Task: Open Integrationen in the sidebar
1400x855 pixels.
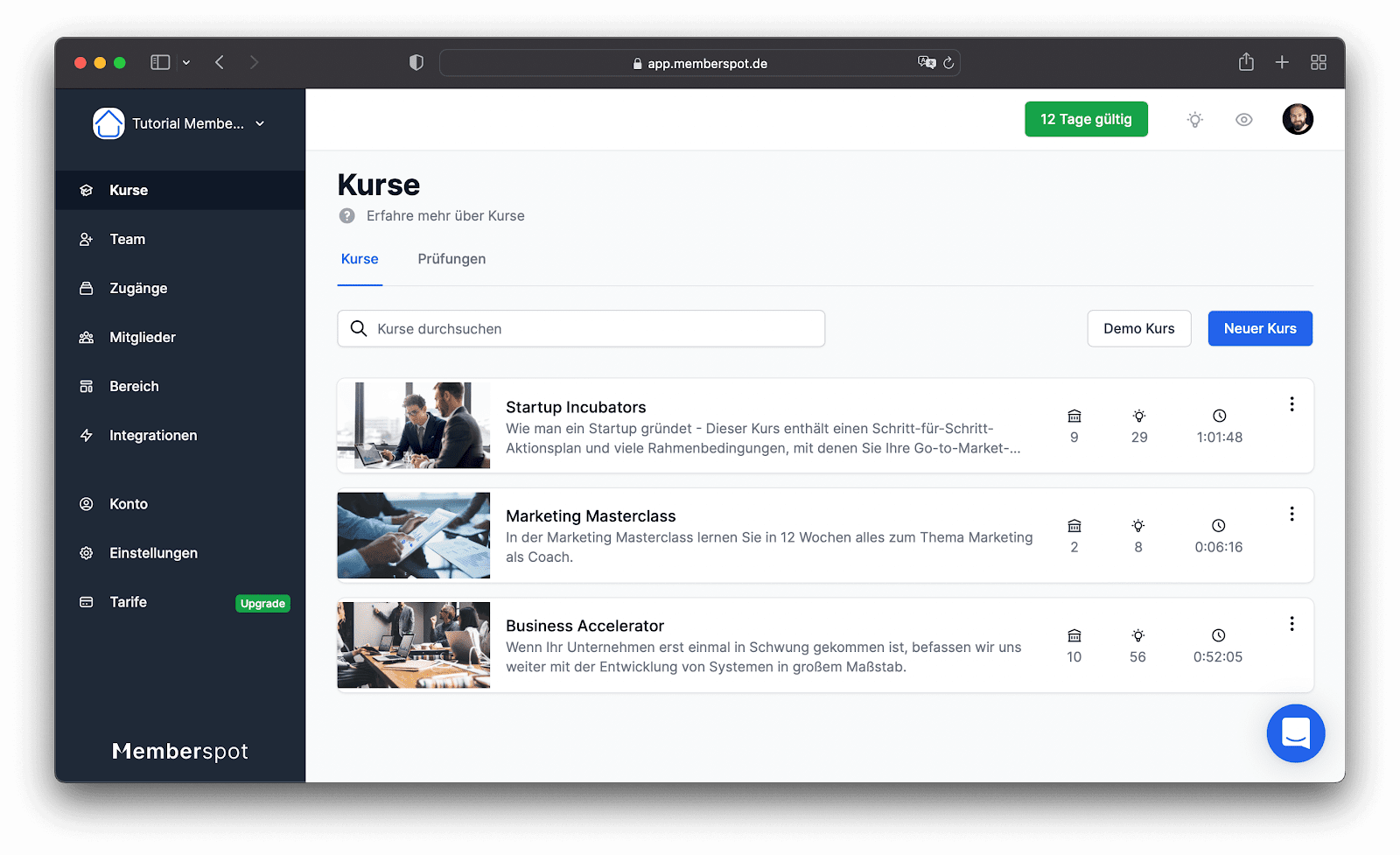Action: pyautogui.click(x=180, y=435)
